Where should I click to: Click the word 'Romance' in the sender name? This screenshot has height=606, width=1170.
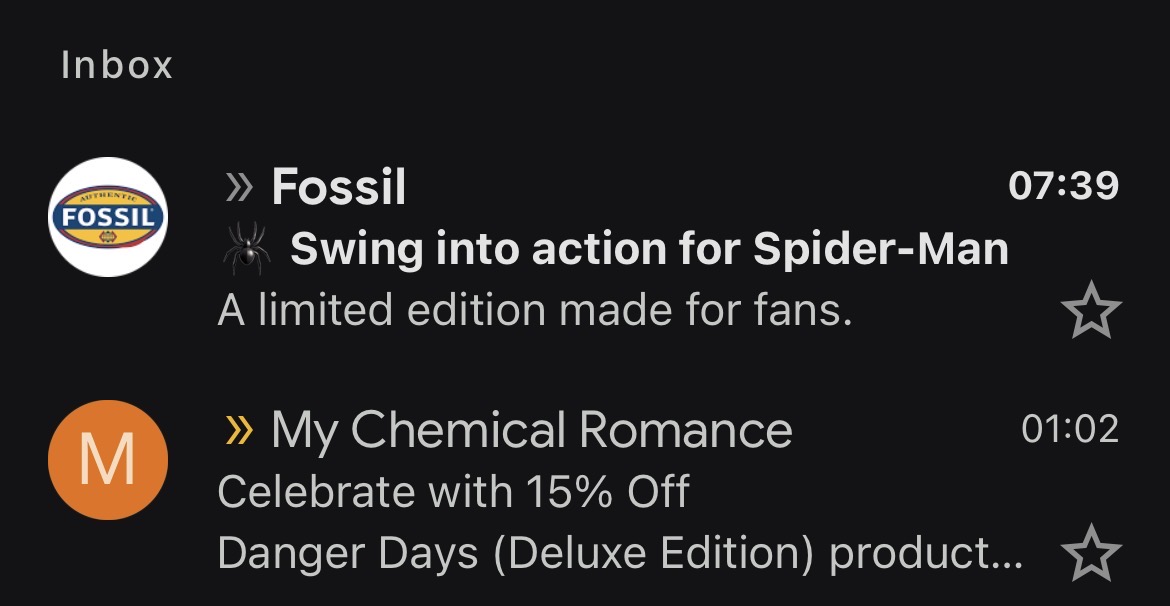(685, 431)
